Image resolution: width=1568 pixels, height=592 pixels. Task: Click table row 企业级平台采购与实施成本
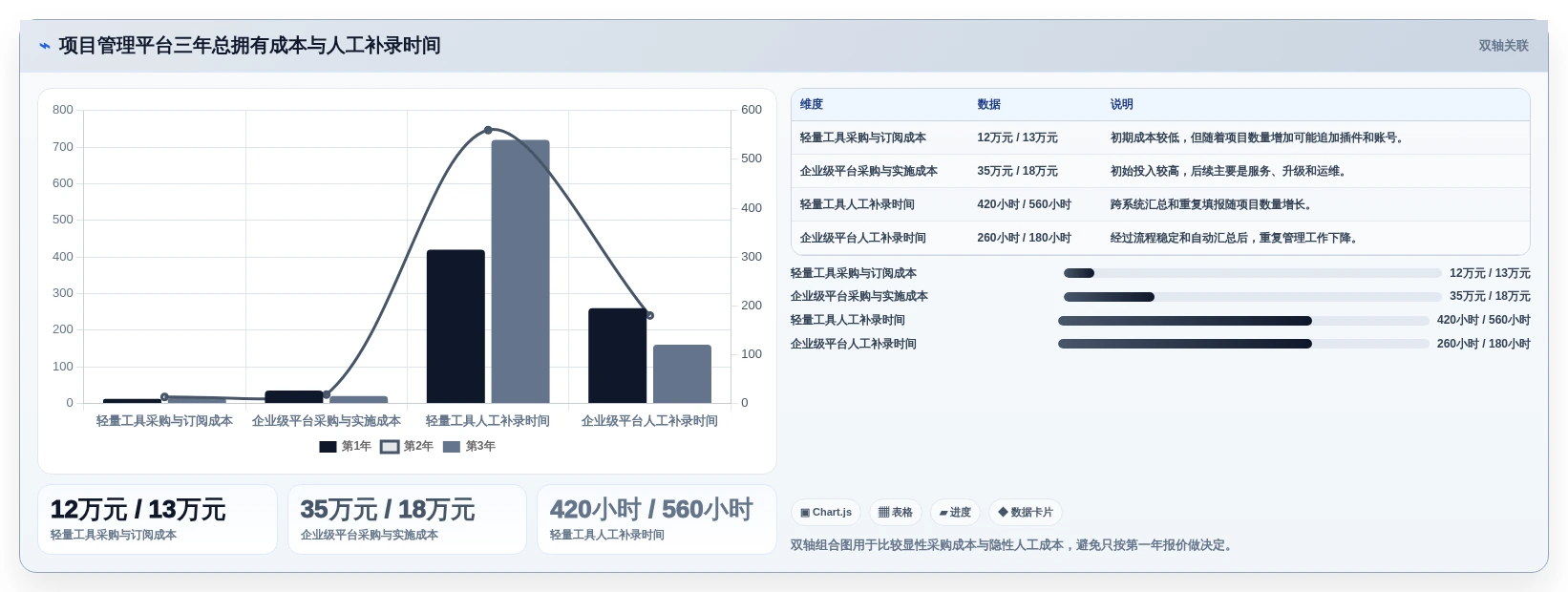coord(1160,171)
